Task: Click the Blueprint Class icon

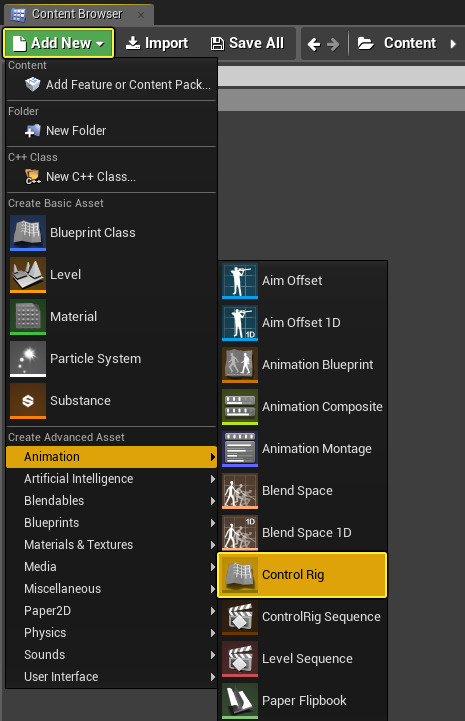Action: coord(28,233)
